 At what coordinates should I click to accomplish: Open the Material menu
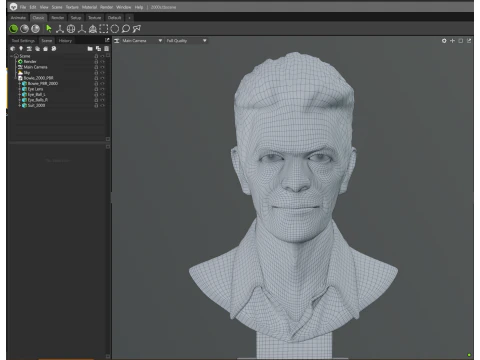click(x=89, y=7)
